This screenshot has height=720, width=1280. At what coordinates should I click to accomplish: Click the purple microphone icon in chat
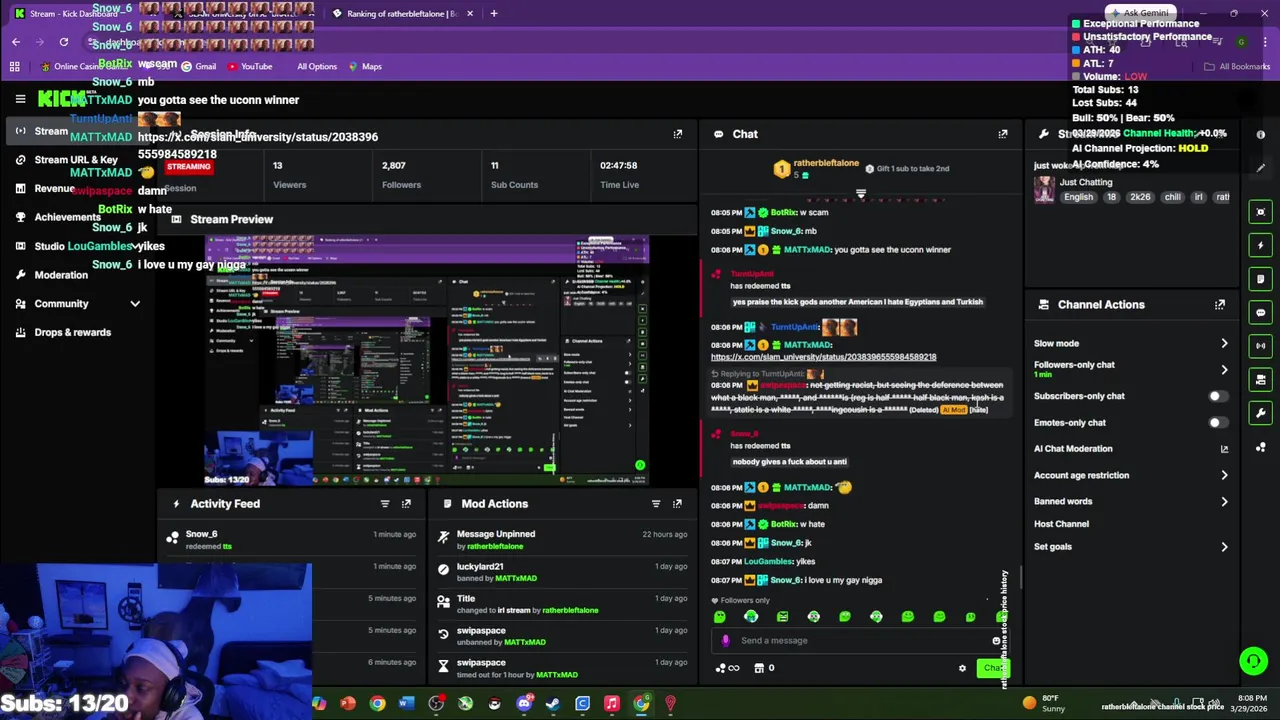coord(726,641)
